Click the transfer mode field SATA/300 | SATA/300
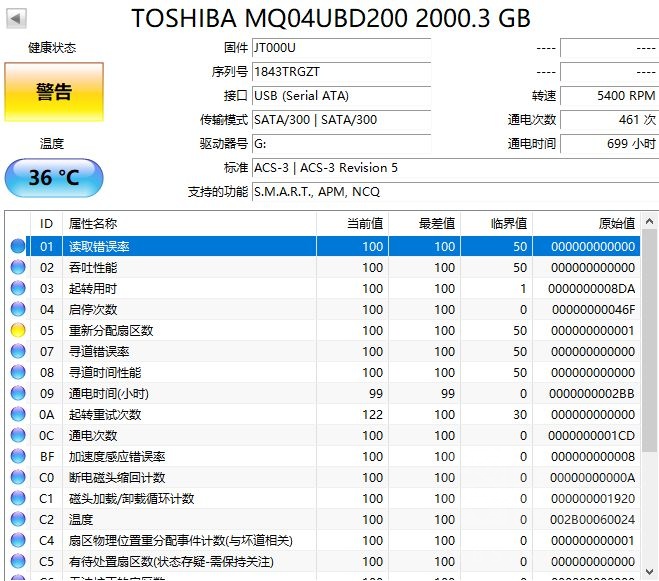659x581 pixels. (341, 120)
